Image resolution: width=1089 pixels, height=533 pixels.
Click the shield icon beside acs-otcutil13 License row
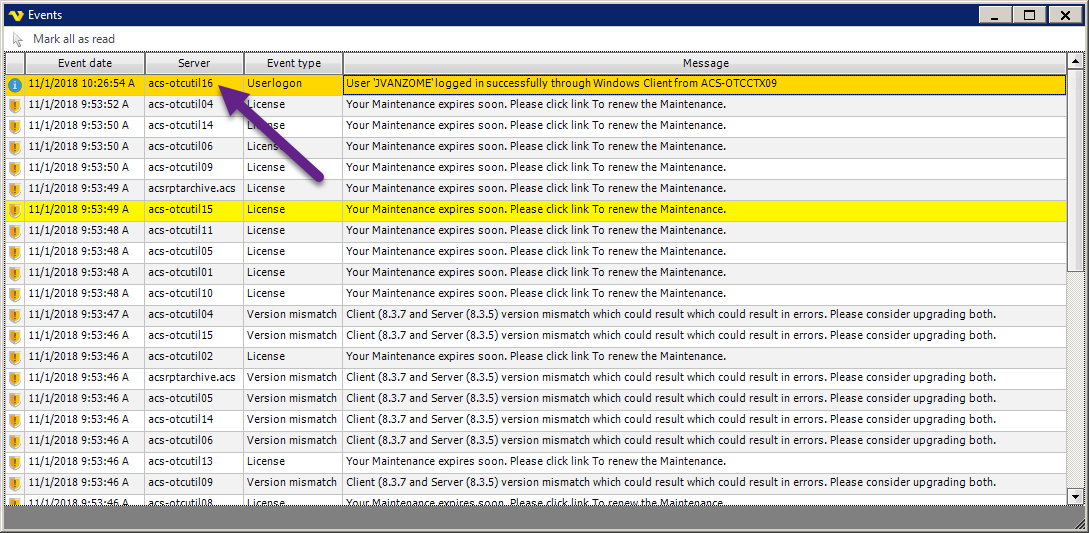coord(14,462)
